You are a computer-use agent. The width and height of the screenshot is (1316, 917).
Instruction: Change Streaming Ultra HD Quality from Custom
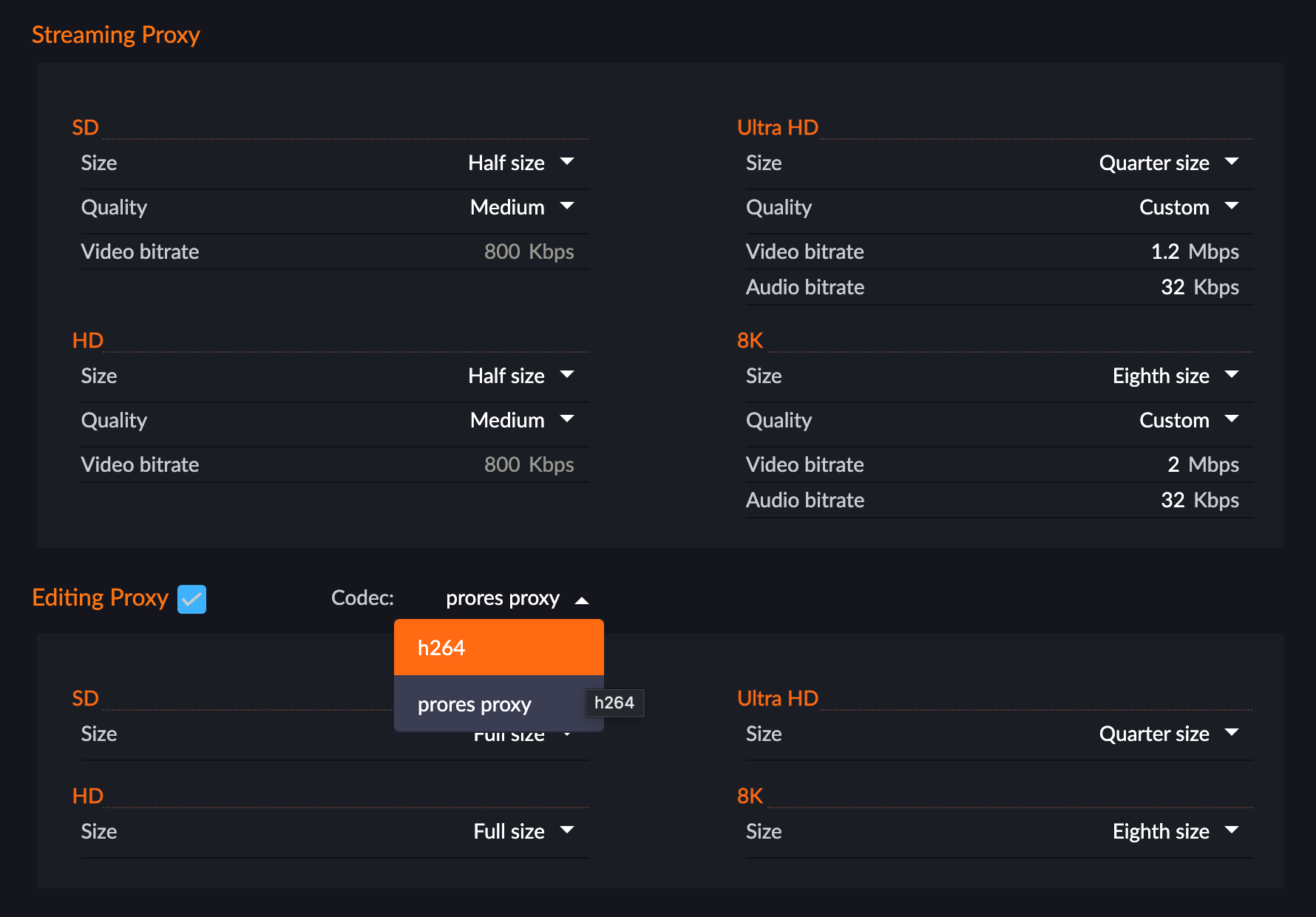click(x=1187, y=207)
